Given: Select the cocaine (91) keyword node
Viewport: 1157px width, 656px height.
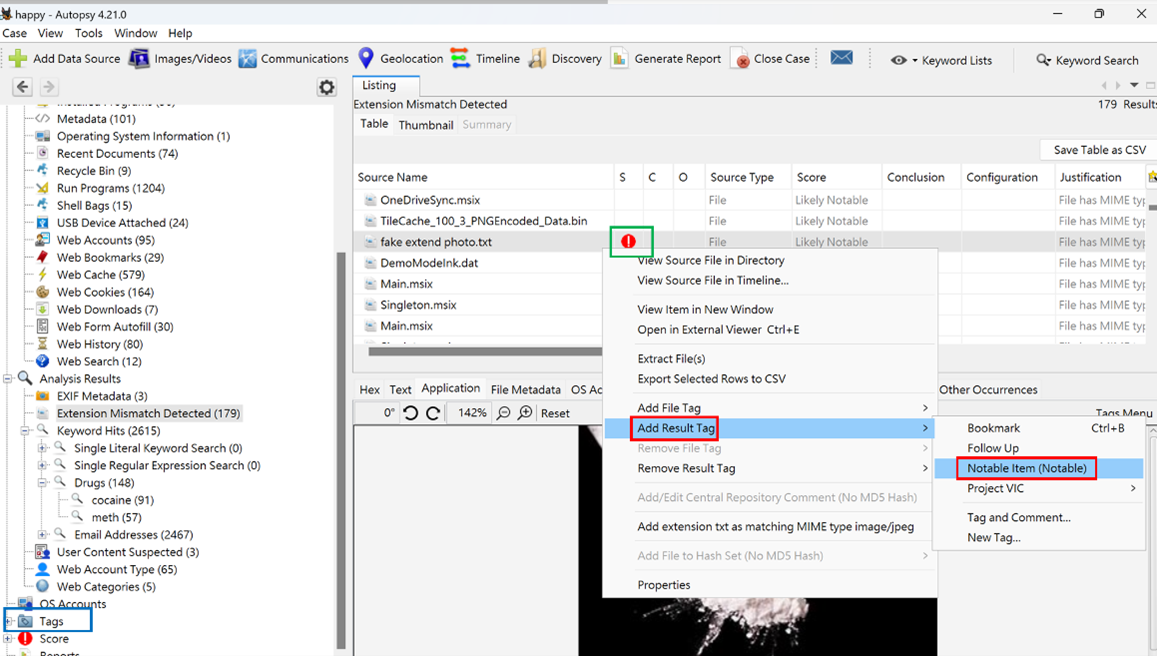Looking at the screenshot, I should (122, 500).
